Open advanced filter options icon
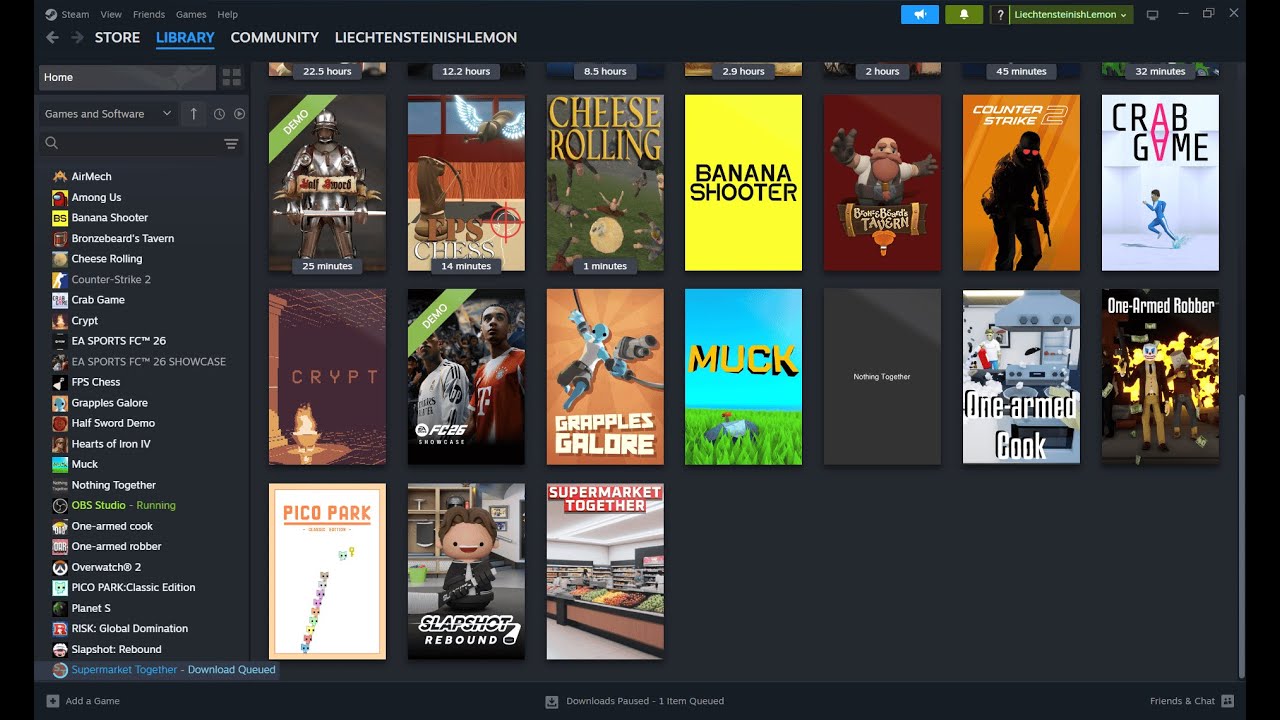Screen dimensions: 1280x720 click(231, 144)
